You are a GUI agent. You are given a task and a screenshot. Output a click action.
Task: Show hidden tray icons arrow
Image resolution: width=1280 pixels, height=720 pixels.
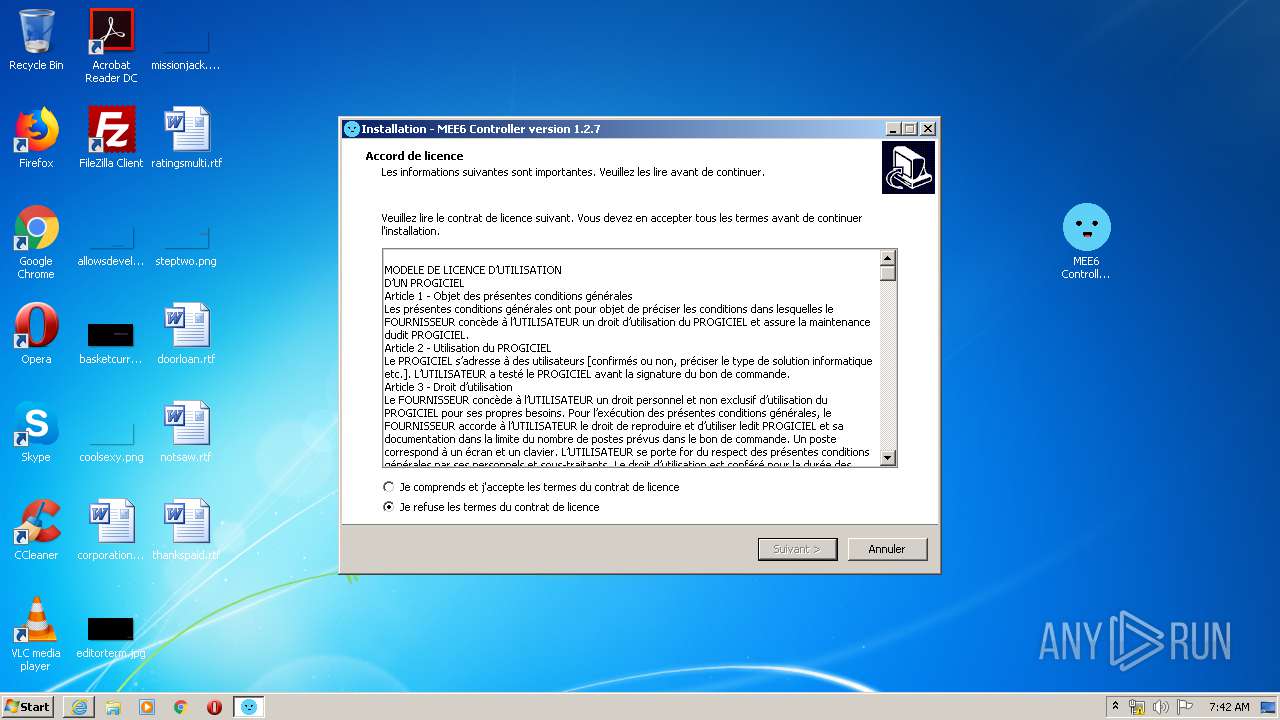pyautogui.click(x=1116, y=707)
